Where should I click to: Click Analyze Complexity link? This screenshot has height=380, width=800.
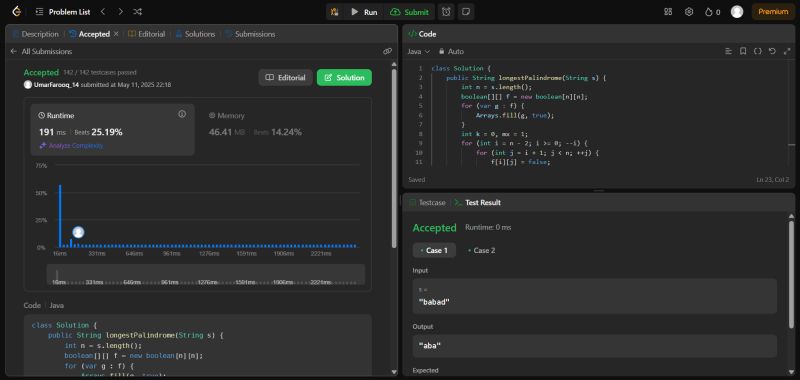coord(71,145)
